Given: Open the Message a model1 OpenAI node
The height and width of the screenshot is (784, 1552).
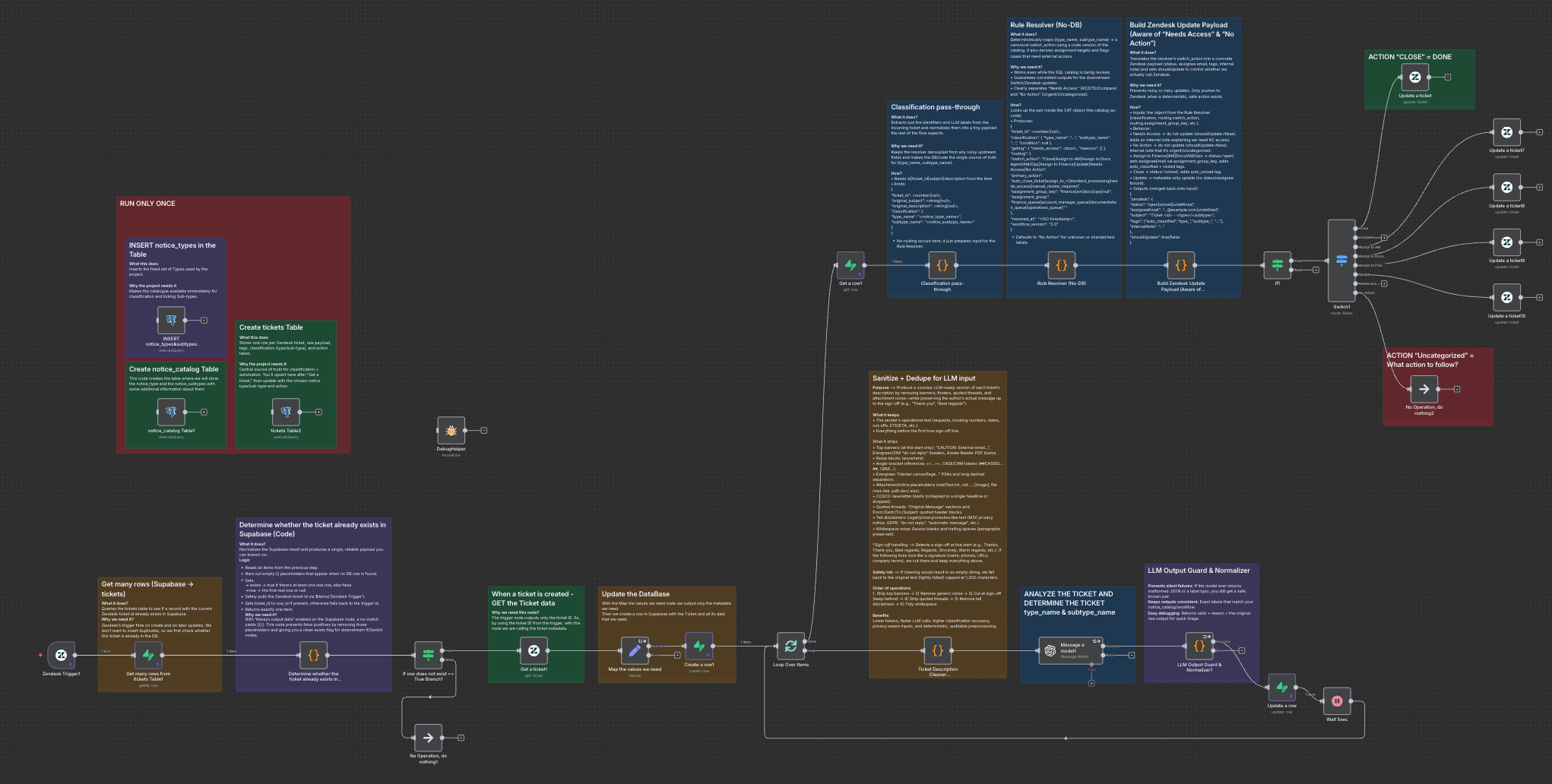Looking at the screenshot, I should (x=1051, y=650).
